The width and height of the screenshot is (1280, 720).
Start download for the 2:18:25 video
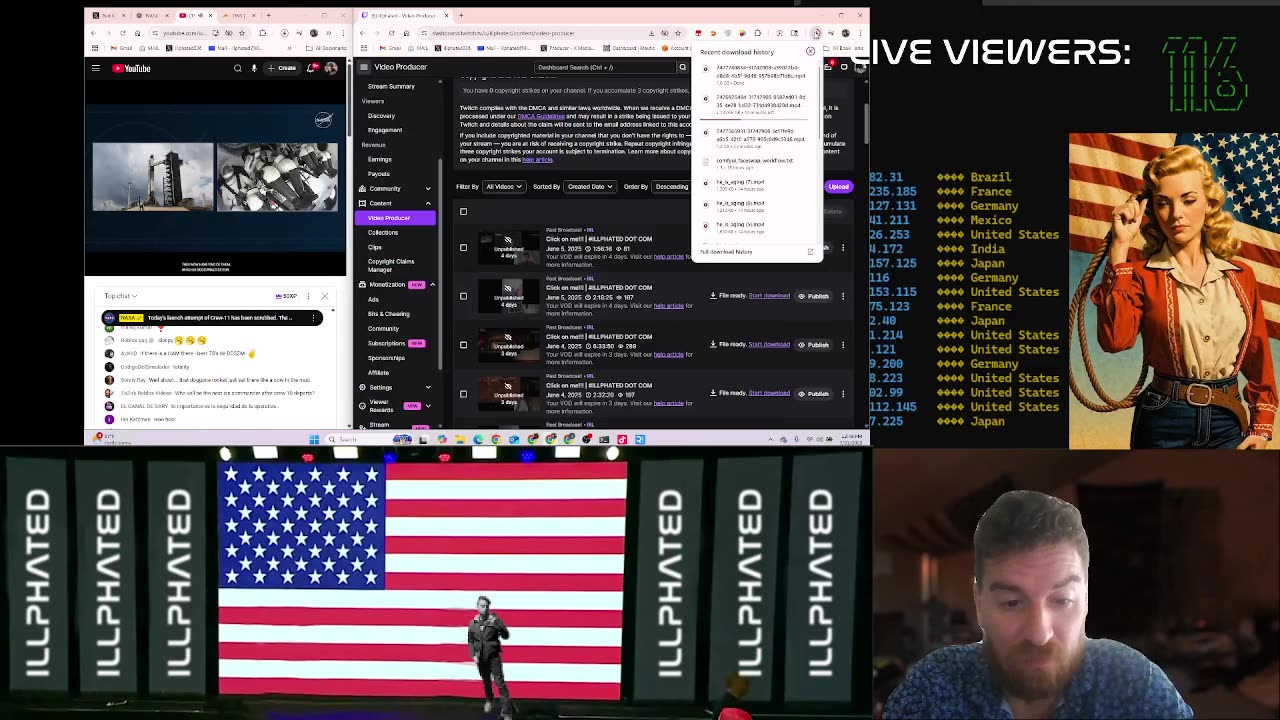(x=769, y=296)
